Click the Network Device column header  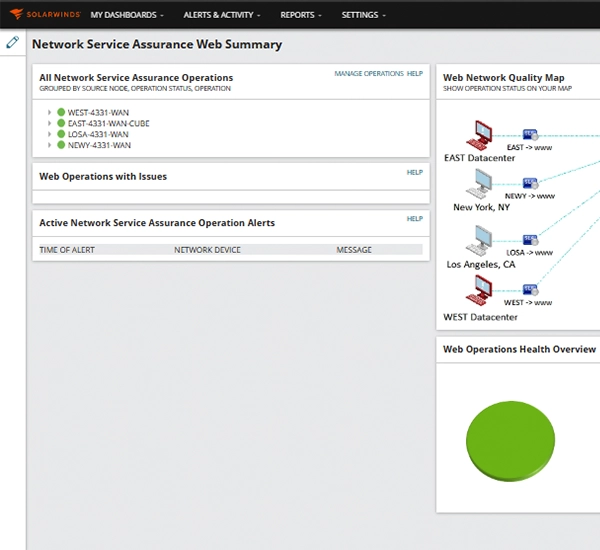pos(207,250)
